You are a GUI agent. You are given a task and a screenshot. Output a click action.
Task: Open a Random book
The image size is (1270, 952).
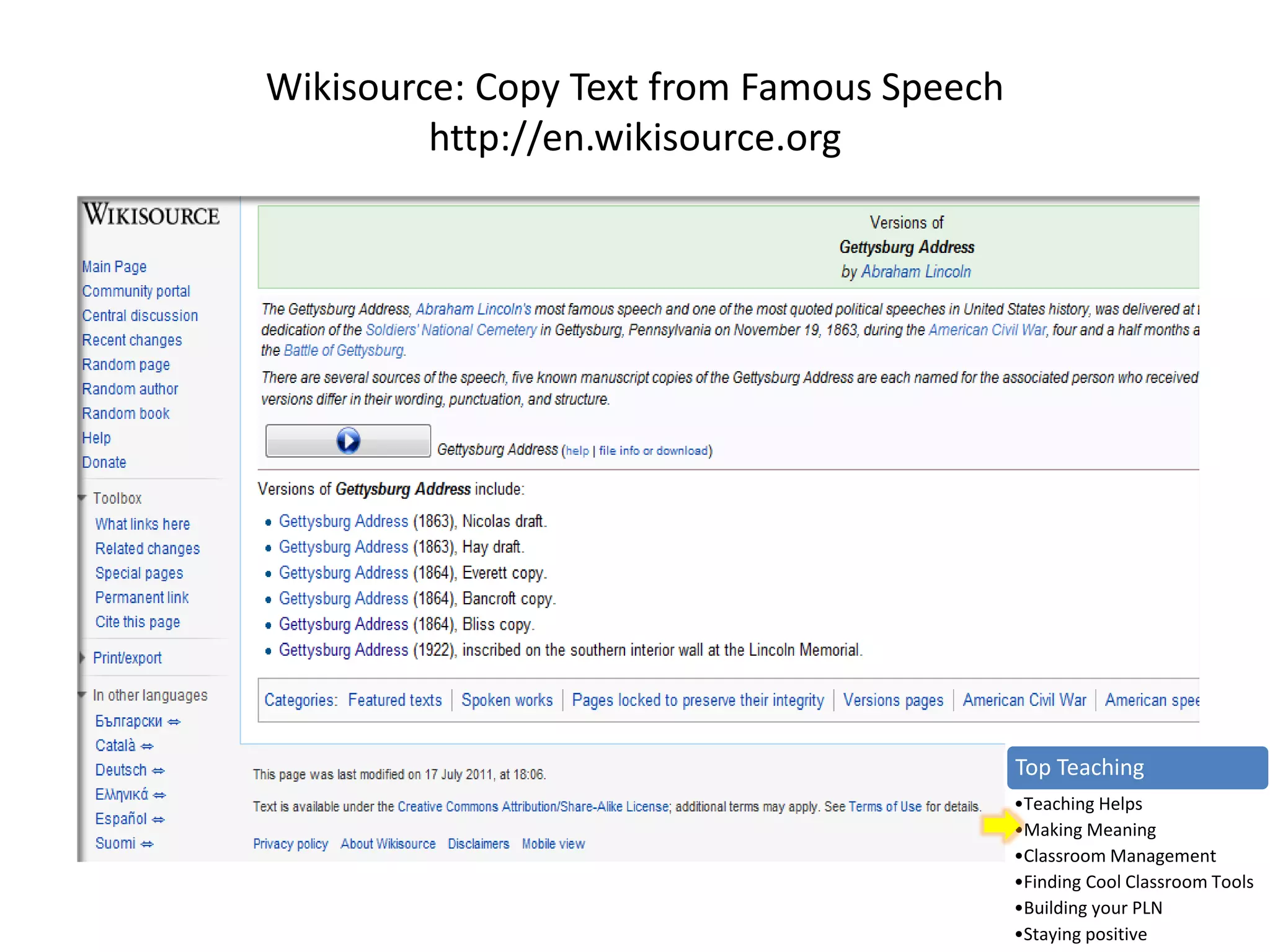tap(126, 413)
